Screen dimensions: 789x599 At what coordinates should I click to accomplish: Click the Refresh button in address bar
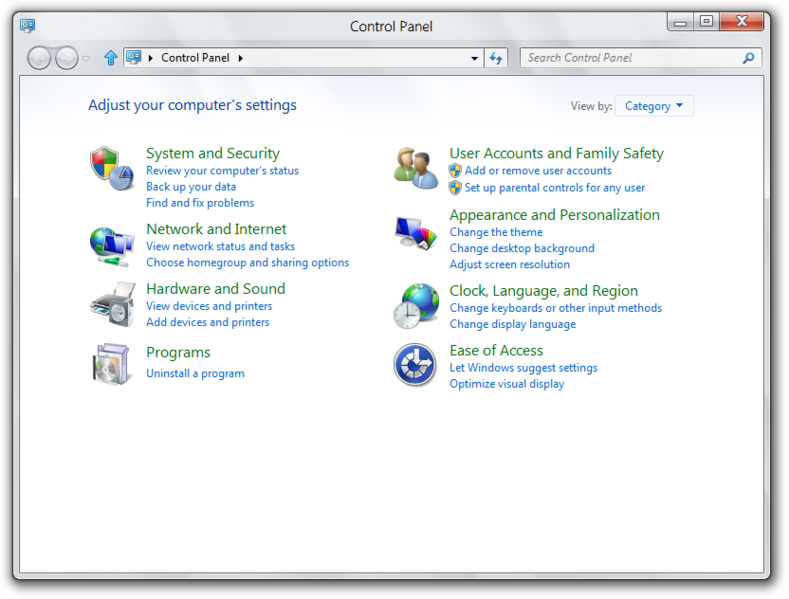click(496, 58)
